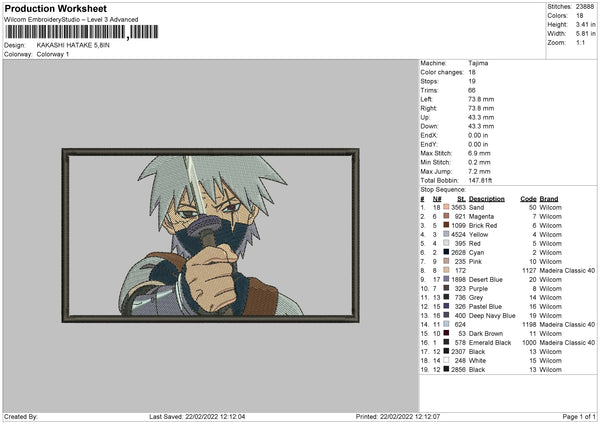
Task: Click the "EndY:" label
Action: (429, 144)
